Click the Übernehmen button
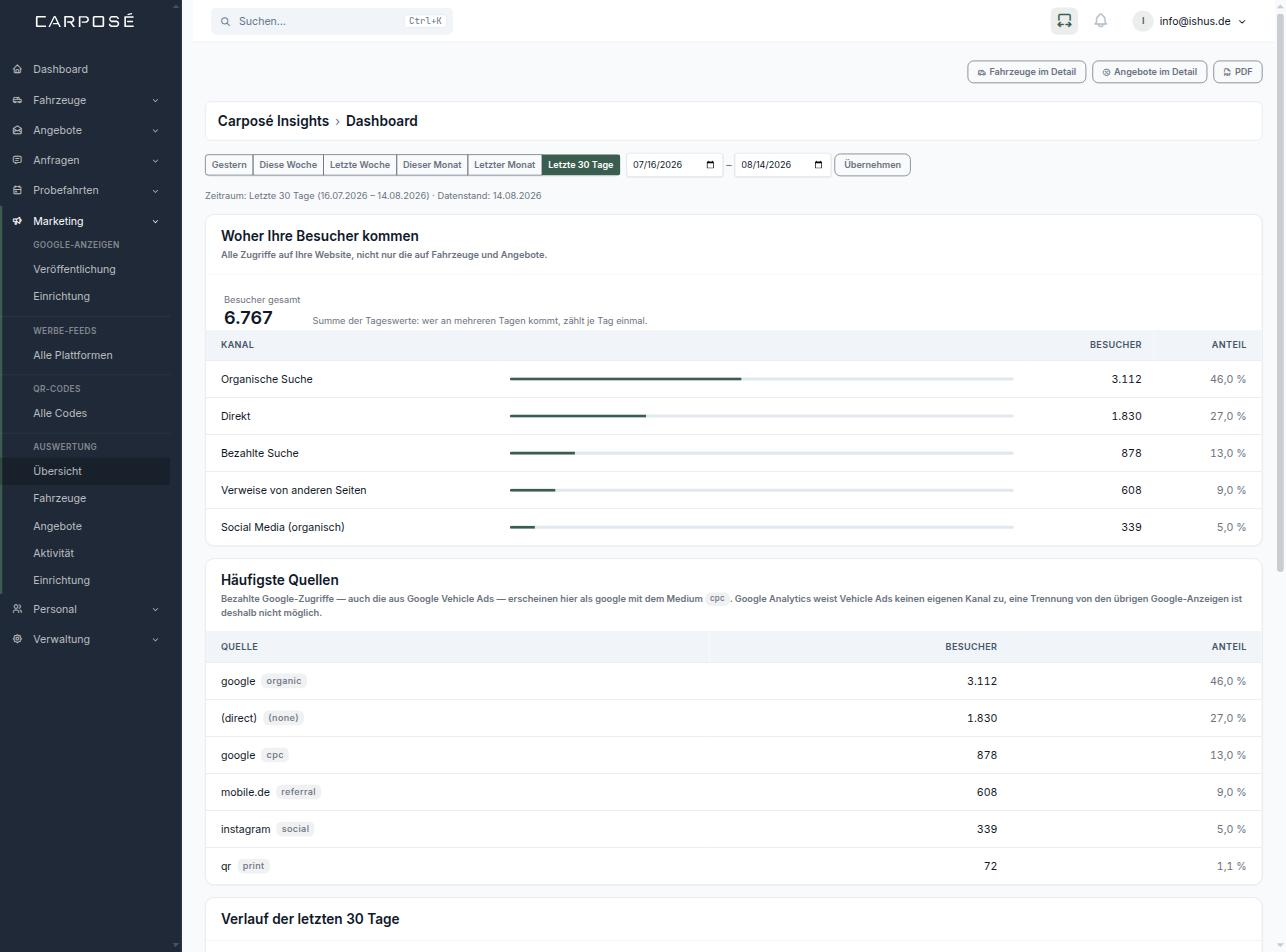This screenshot has height=952, width=1286. 872,165
